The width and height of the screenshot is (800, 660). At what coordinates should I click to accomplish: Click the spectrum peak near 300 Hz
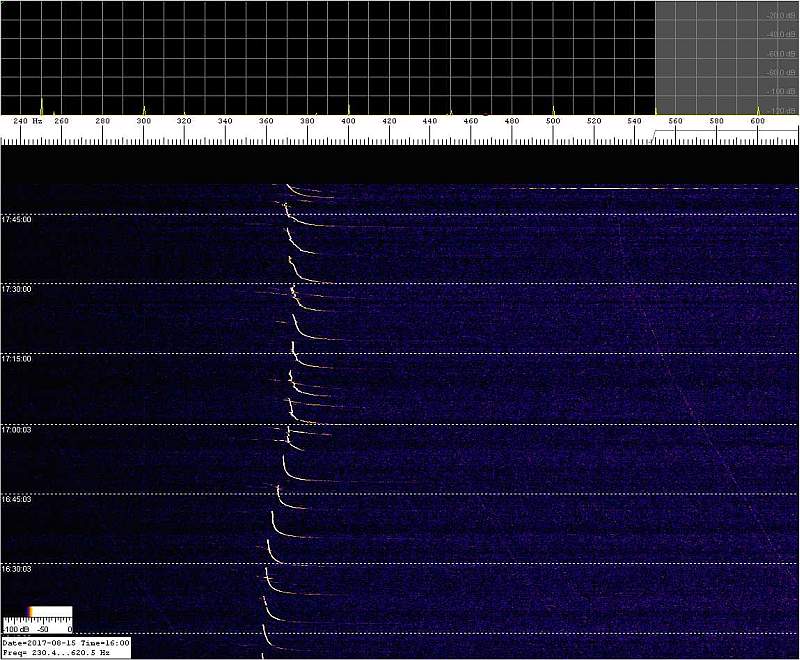(x=144, y=108)
